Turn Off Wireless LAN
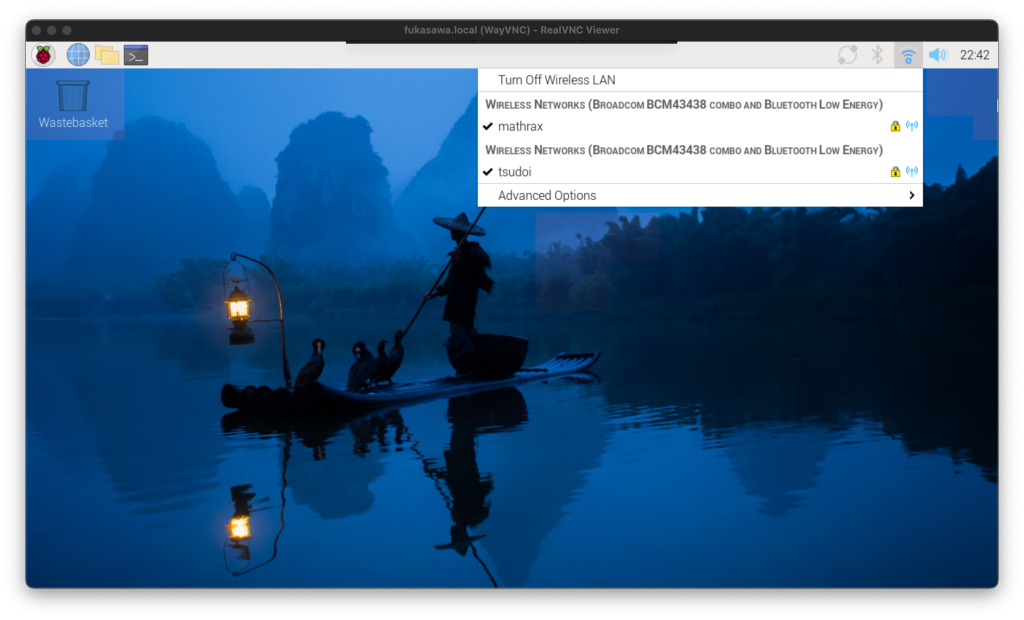 tap(556, 80)
